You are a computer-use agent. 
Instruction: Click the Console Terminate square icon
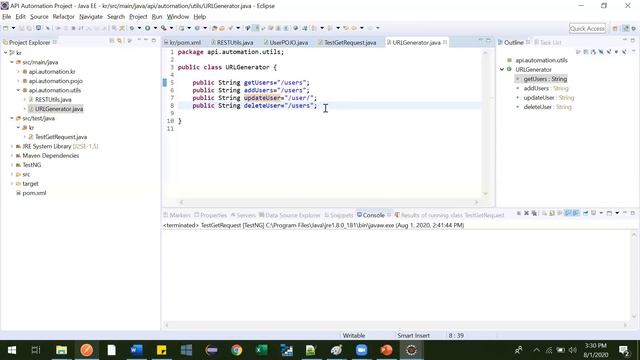(519, 213)
